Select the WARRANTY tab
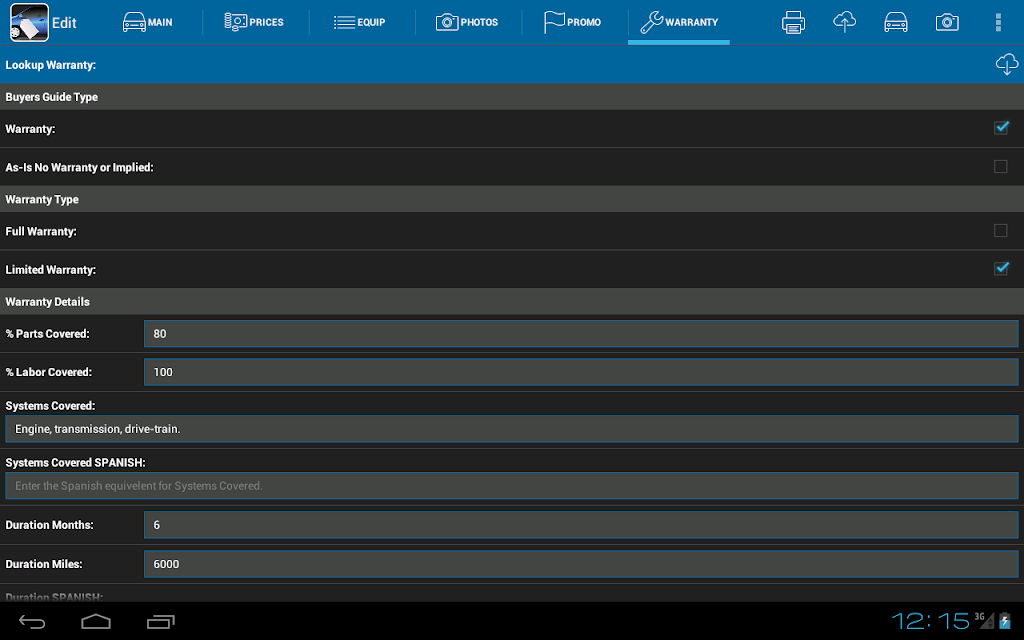Screen dimensions: 1024x640 pos(679,22)
